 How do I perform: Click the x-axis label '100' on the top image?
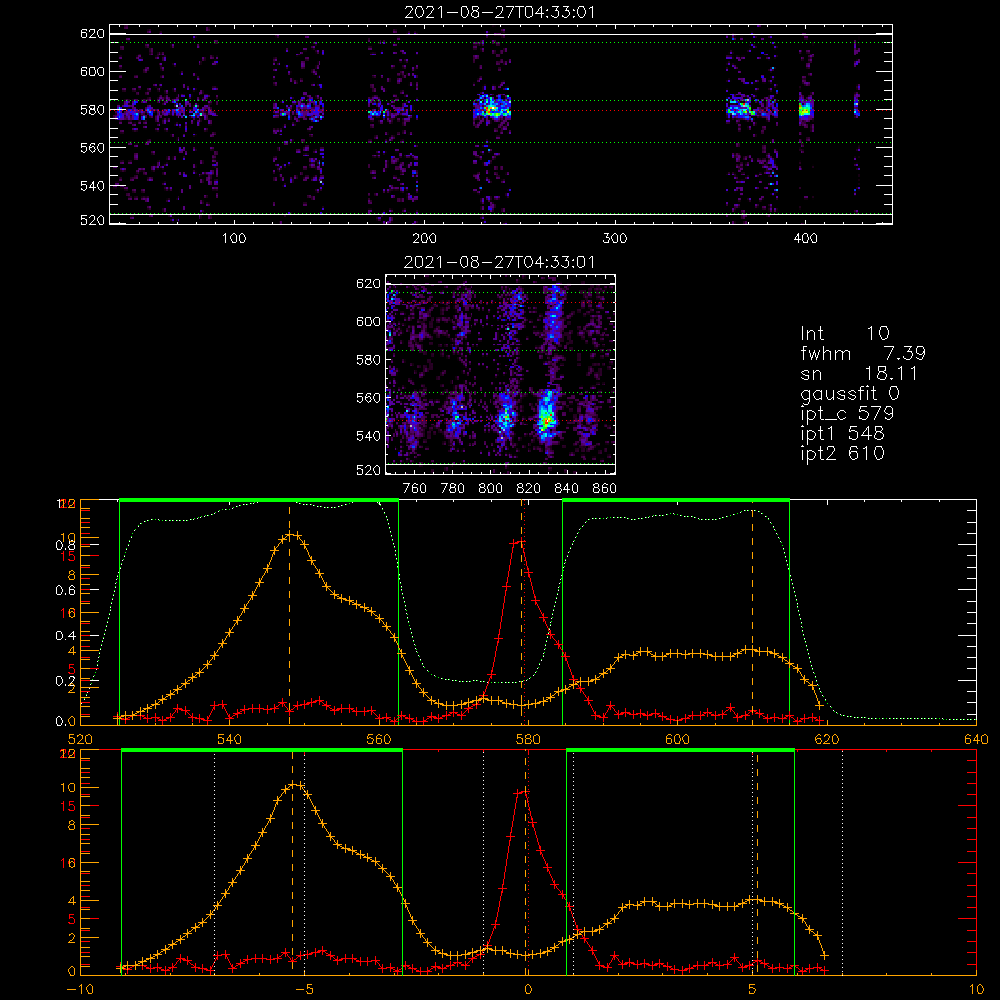pos(234,239)
